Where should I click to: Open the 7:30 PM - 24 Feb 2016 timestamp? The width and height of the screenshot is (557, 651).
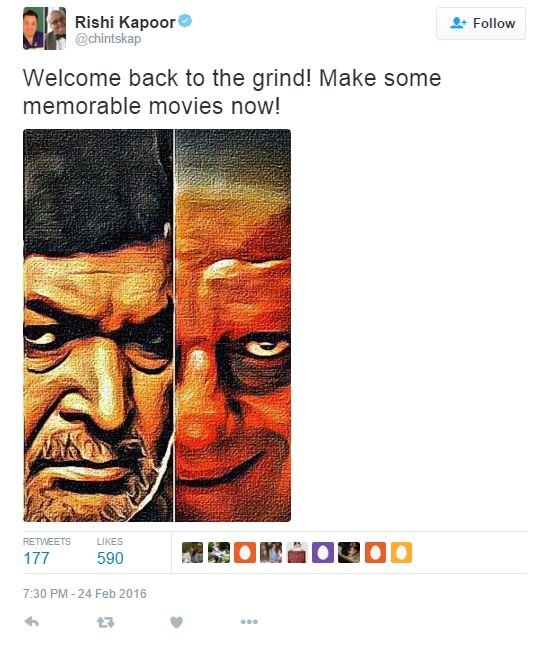(85, 593)
